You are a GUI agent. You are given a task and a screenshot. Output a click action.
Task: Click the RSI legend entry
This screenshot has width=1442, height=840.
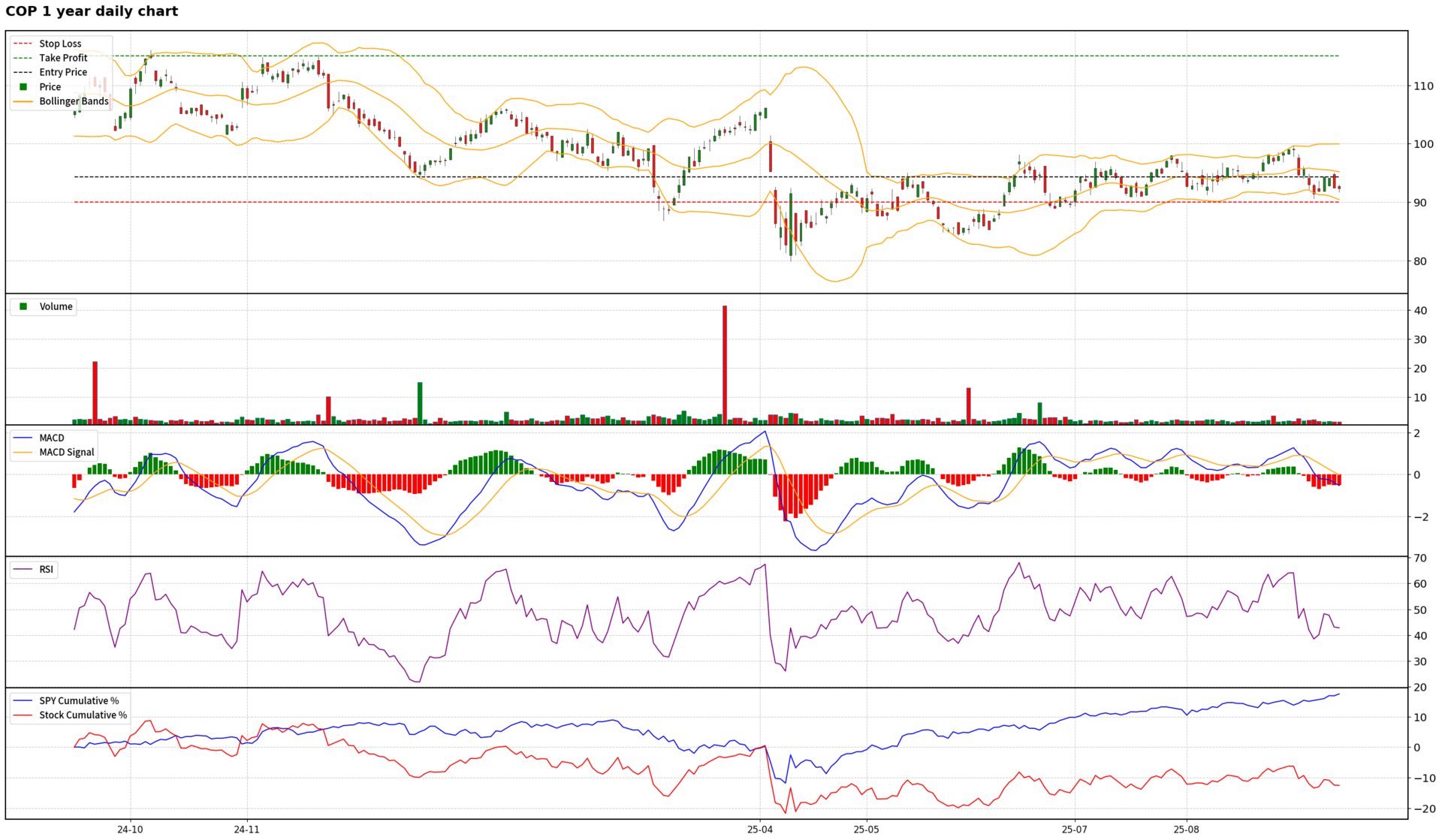pyautogui.click(x=46, y=569)
